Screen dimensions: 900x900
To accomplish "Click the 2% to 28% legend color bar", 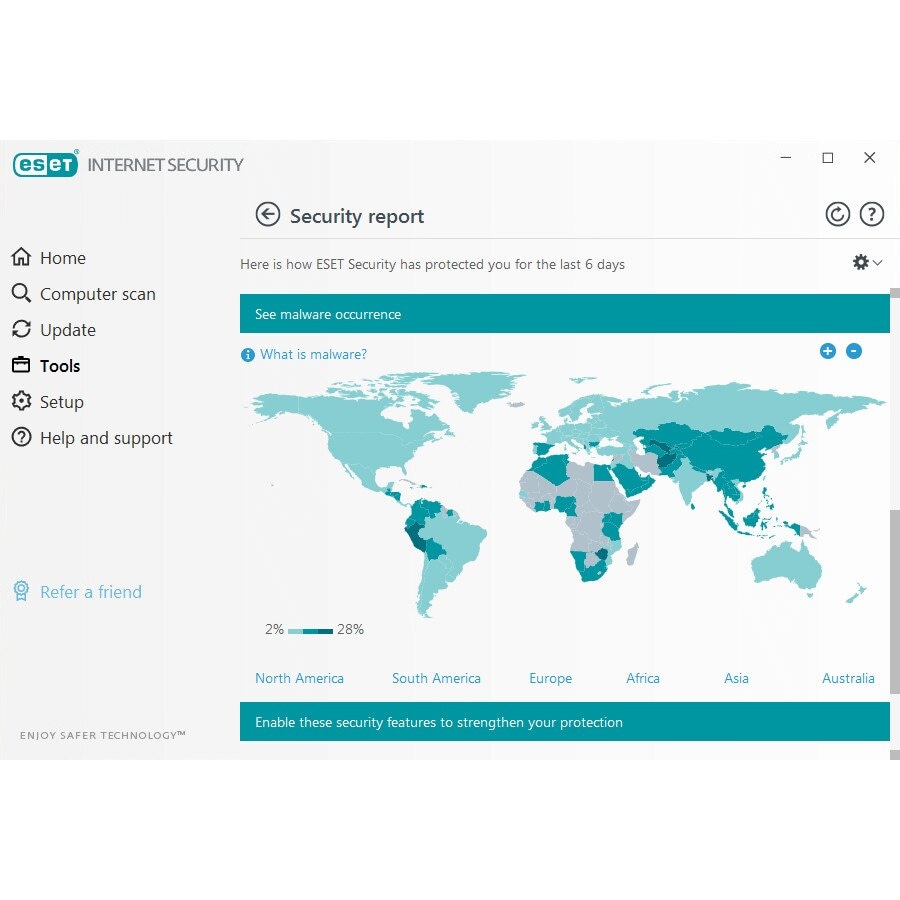I will pyautogui.click(x=311, y=631).
